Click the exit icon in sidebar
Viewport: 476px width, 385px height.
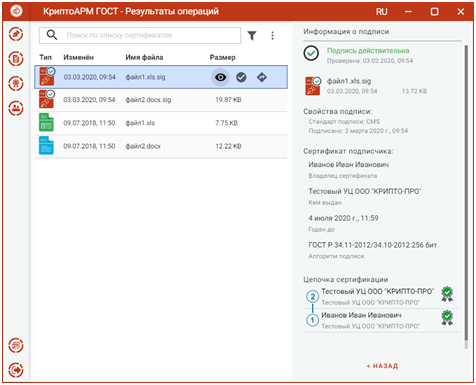click(16, 370)
